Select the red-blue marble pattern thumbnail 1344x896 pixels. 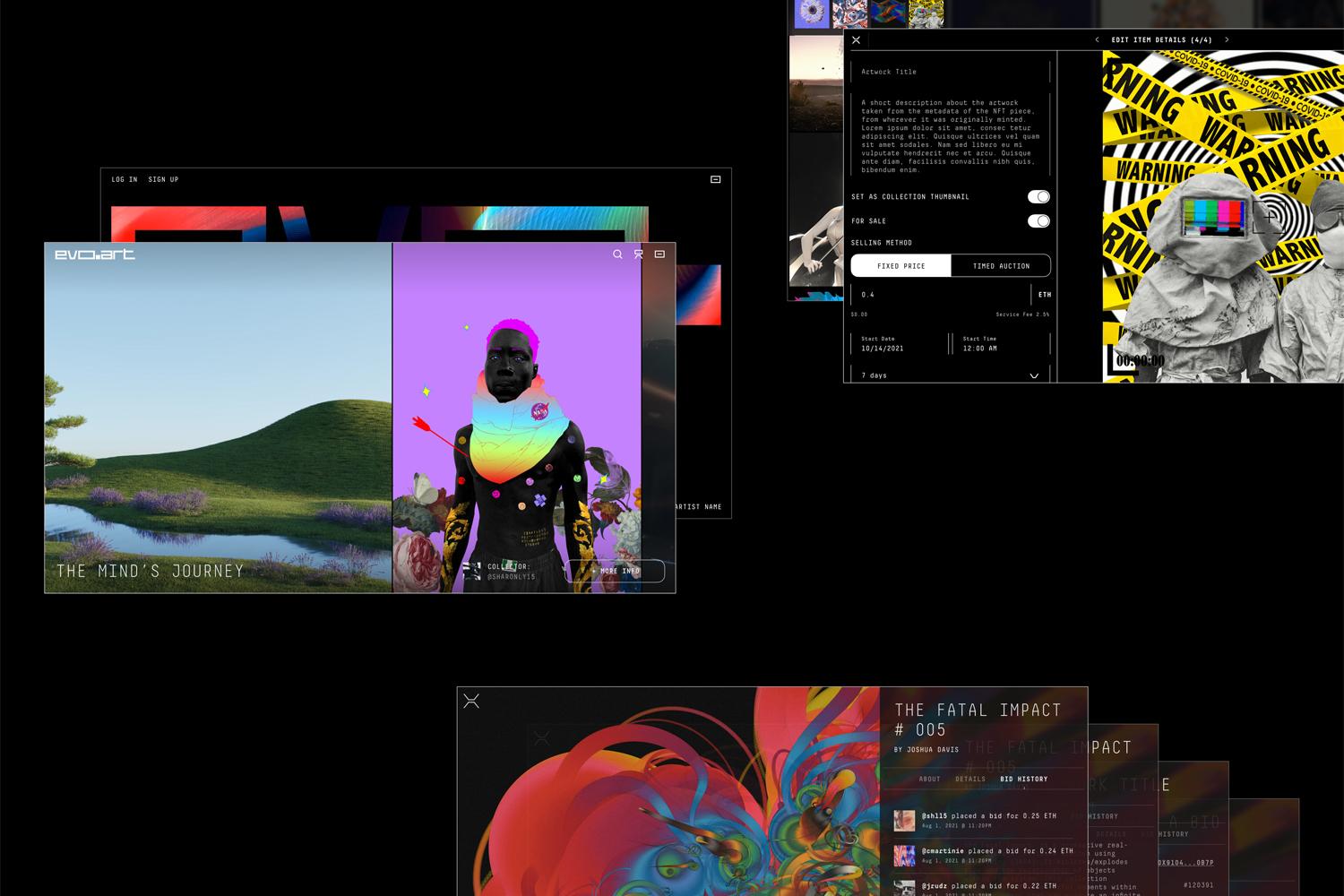click(x=849, y=14)
